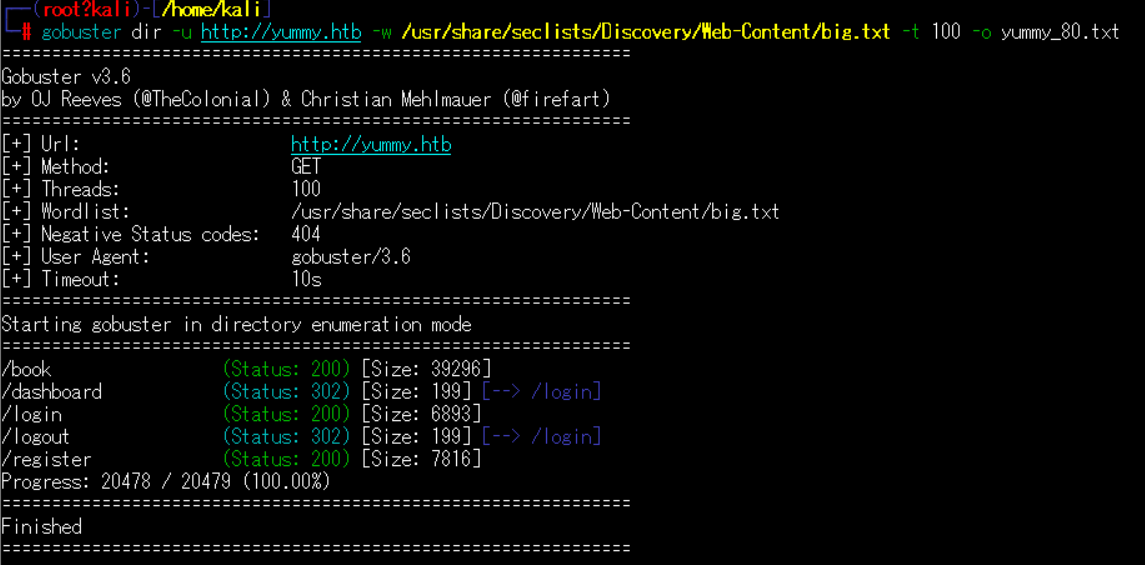The image size is (1145, 565).
Task: Select the /dashboard result path
Action: point(52,392)
